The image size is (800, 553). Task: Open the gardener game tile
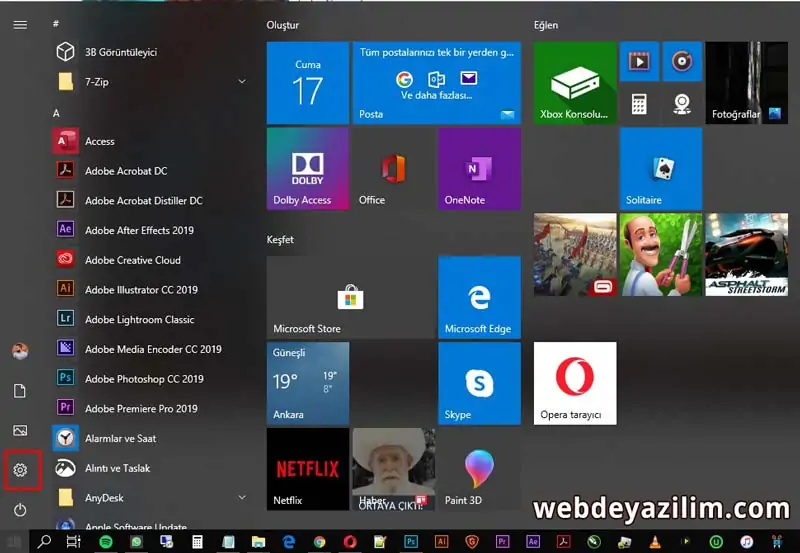(661, 255)
